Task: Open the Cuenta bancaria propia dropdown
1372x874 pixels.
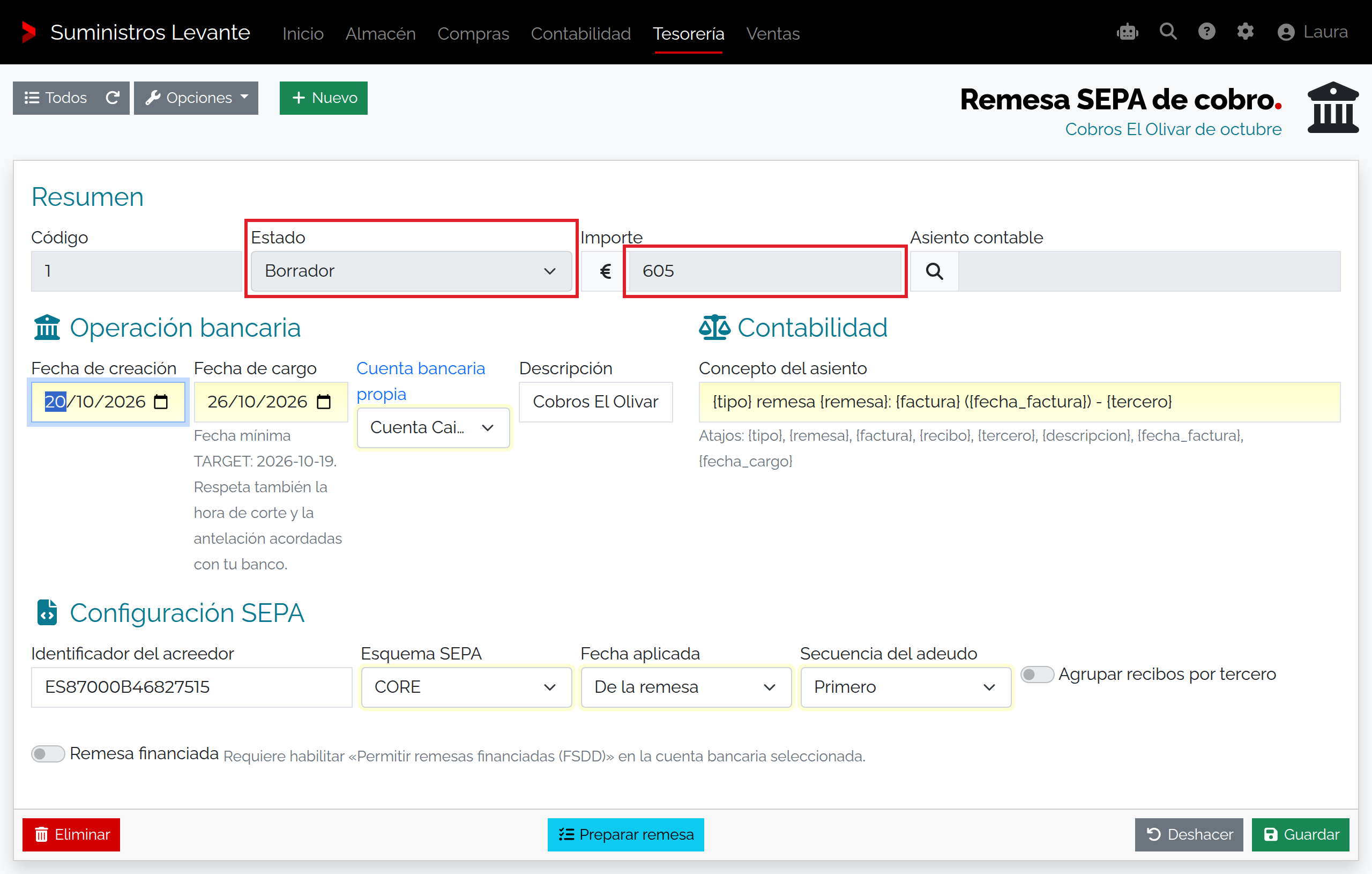Action: (433, 427)
